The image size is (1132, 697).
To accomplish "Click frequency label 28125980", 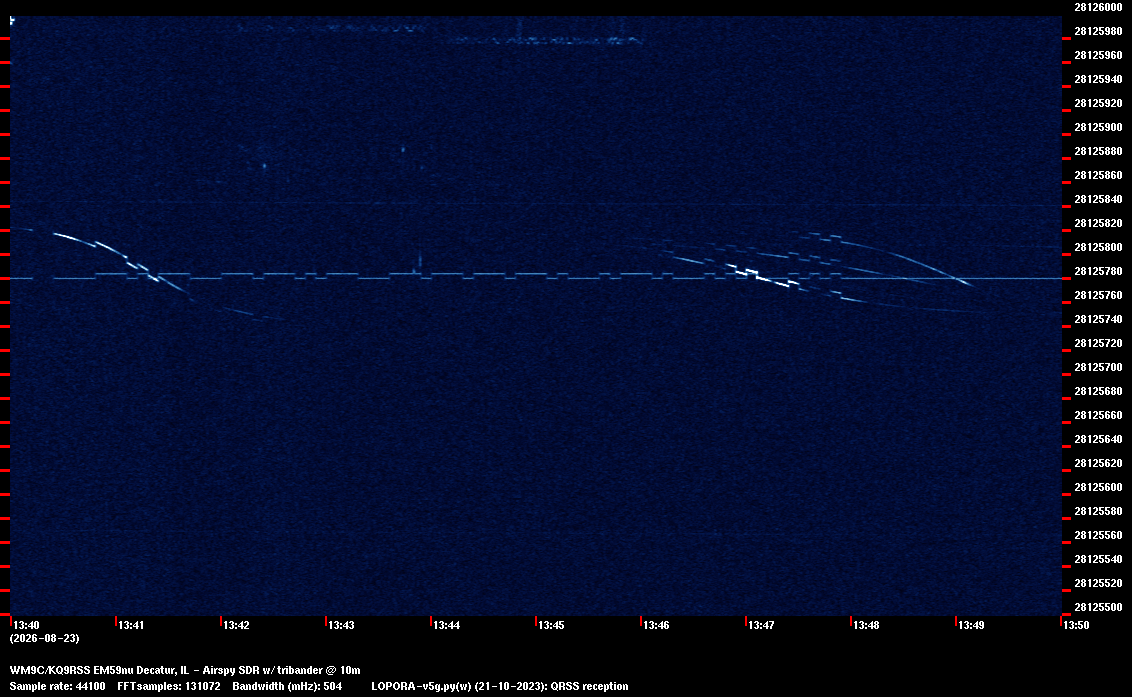I will 1098,31.
